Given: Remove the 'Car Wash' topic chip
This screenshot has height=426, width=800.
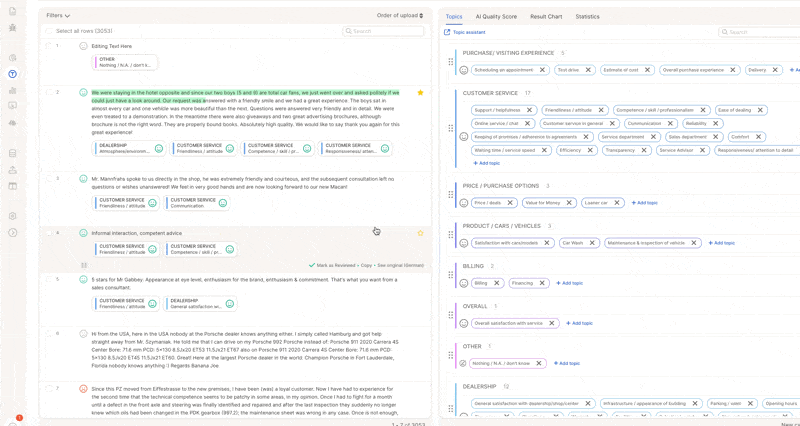Looking at the screenshot, I should 592,243.
